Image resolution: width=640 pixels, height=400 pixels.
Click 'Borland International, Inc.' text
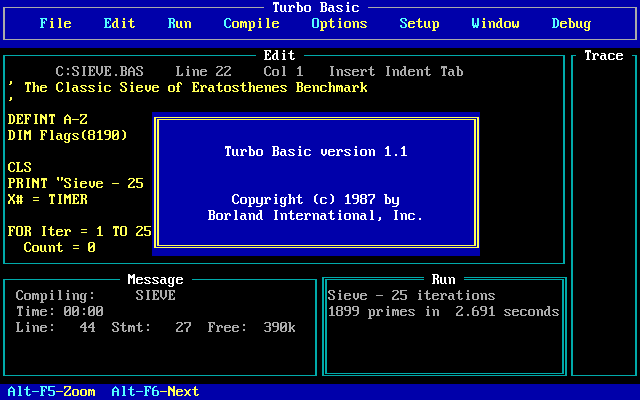[x=315, y=215]
